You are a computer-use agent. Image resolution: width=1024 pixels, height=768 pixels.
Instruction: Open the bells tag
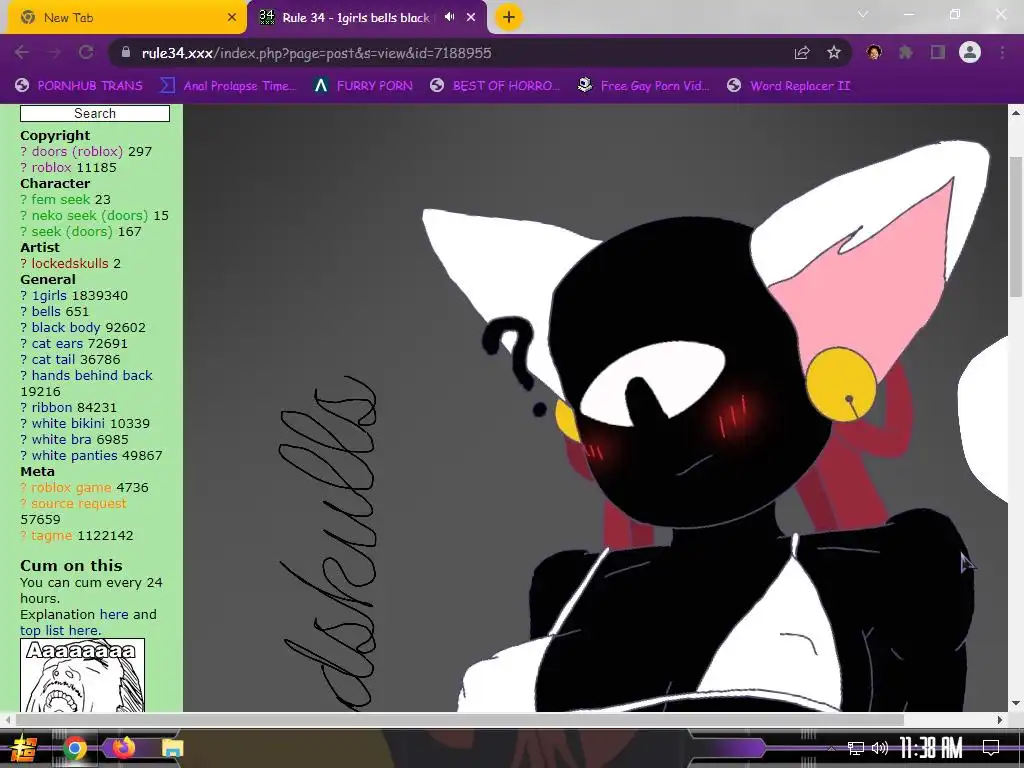click(x=46, y=312)
